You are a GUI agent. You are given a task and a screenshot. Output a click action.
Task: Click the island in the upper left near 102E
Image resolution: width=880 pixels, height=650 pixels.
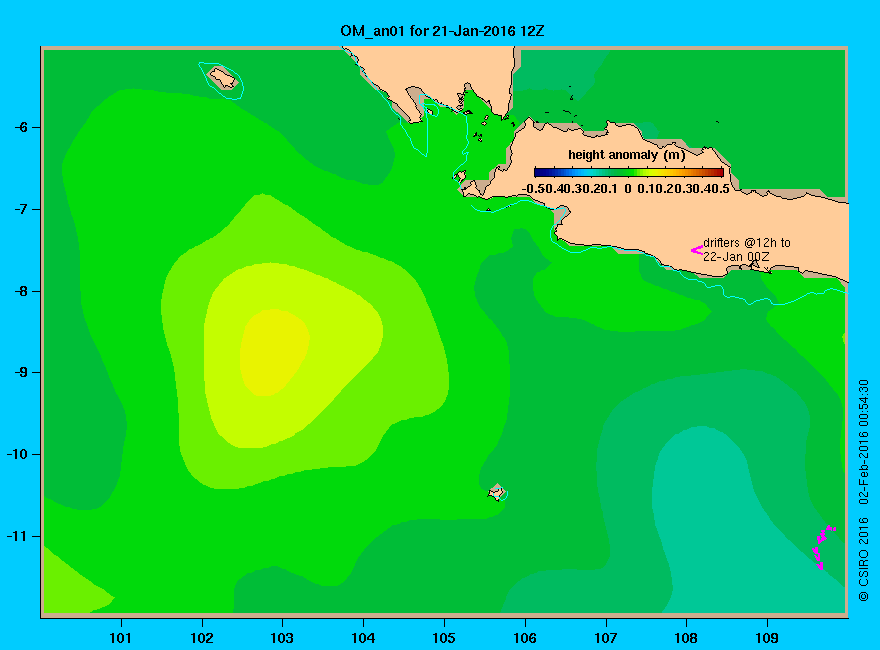[x=223, y=78]
